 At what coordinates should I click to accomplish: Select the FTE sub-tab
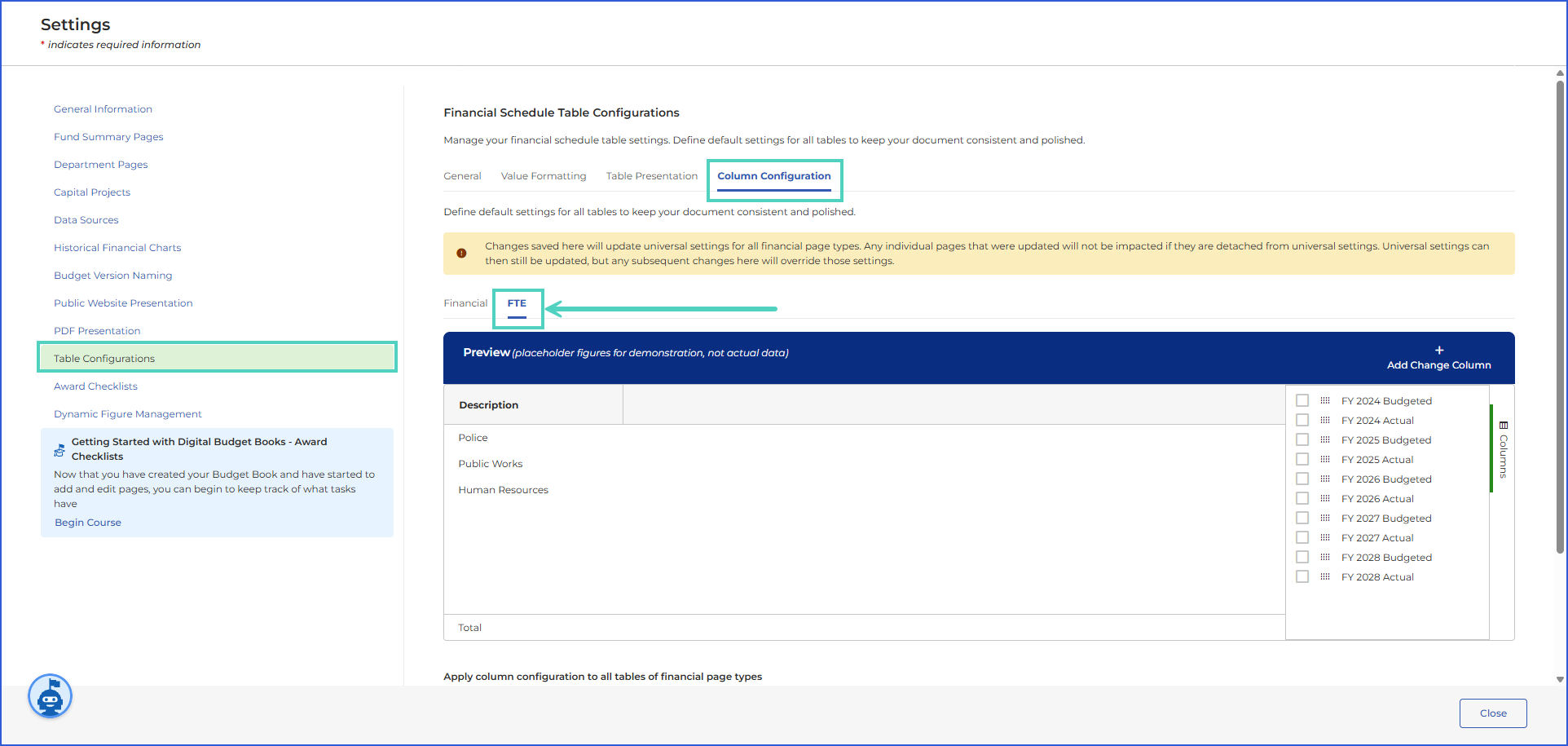tap(517, 303)
